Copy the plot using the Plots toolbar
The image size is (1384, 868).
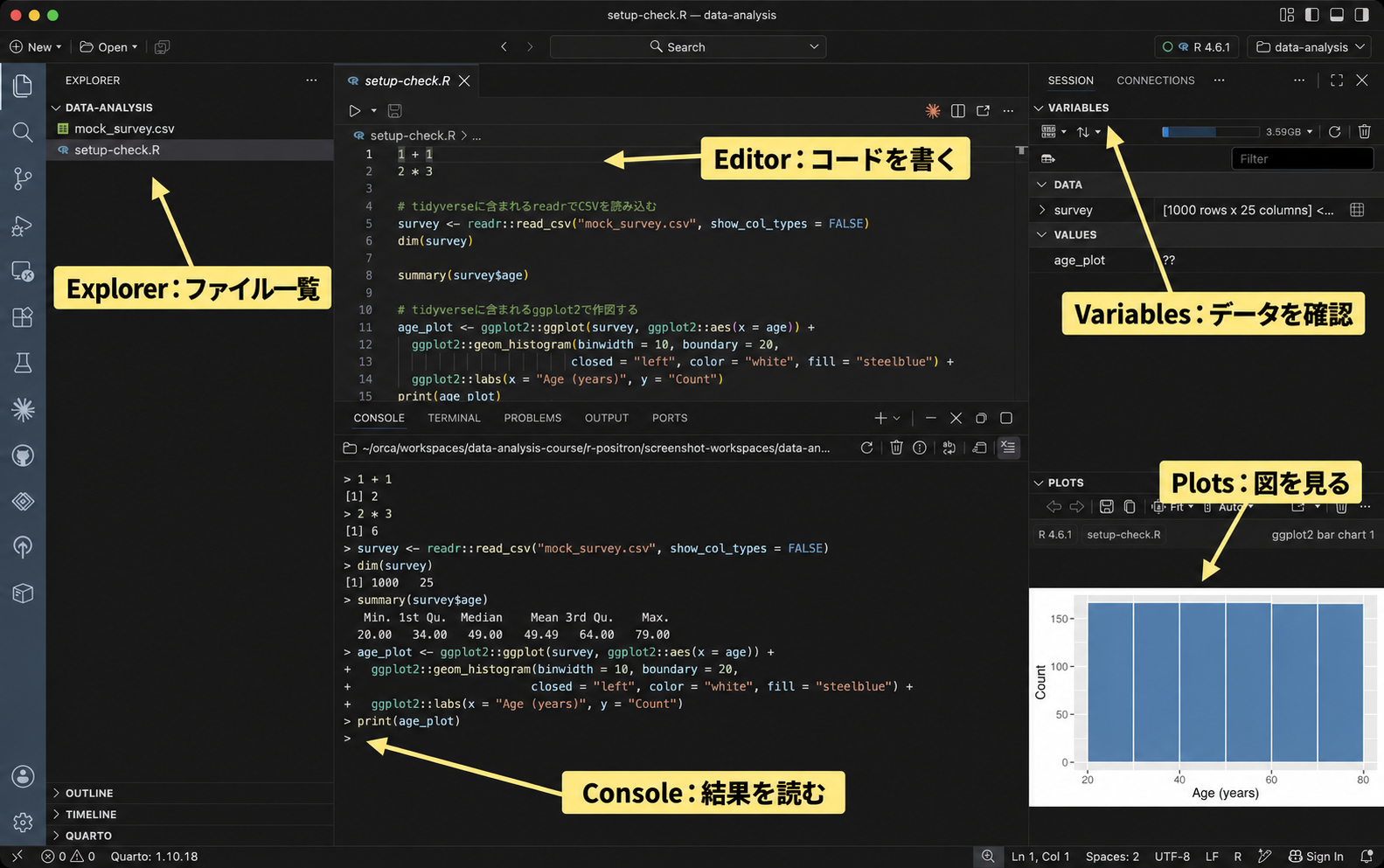[x=1130, y=507]
